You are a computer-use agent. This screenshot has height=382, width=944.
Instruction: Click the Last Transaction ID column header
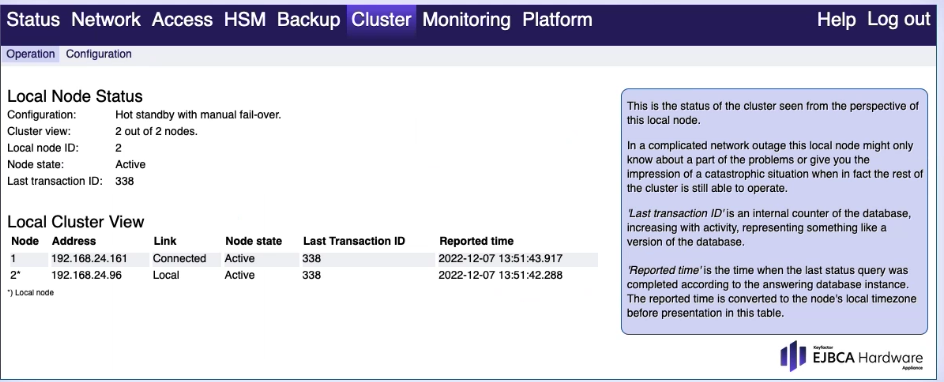click(354, 241)
